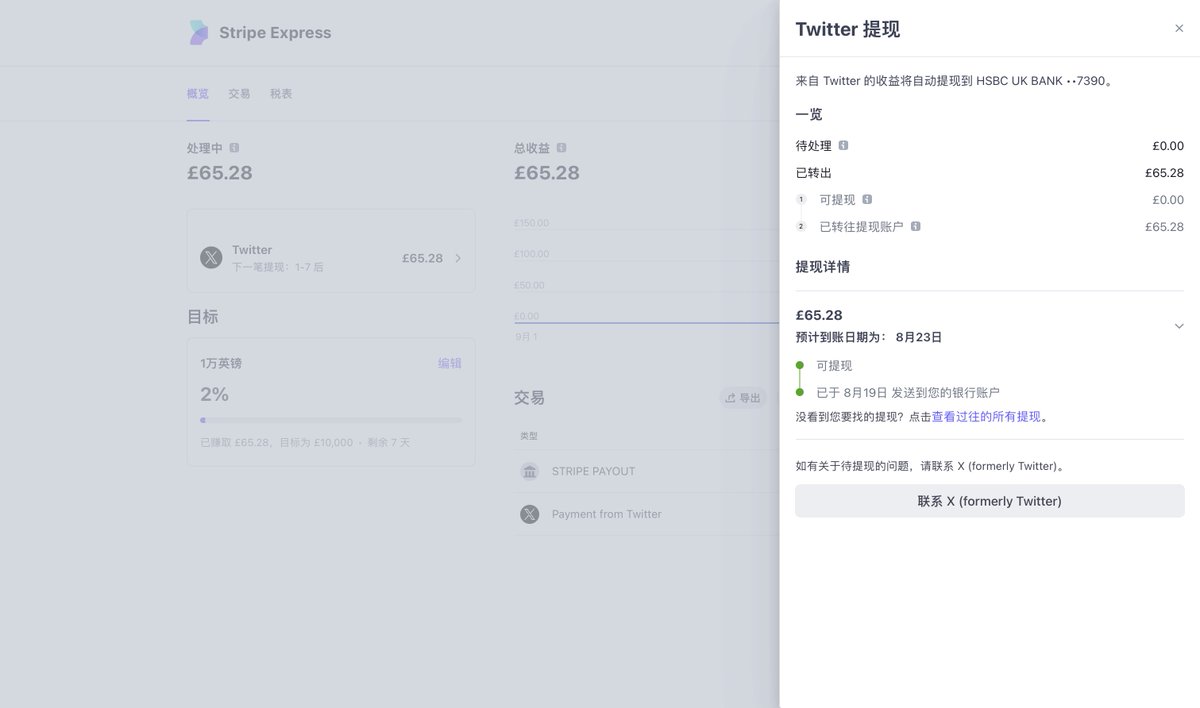Click the 导出 export button
The image size is (1200, 708).
[x=743, y=398]
